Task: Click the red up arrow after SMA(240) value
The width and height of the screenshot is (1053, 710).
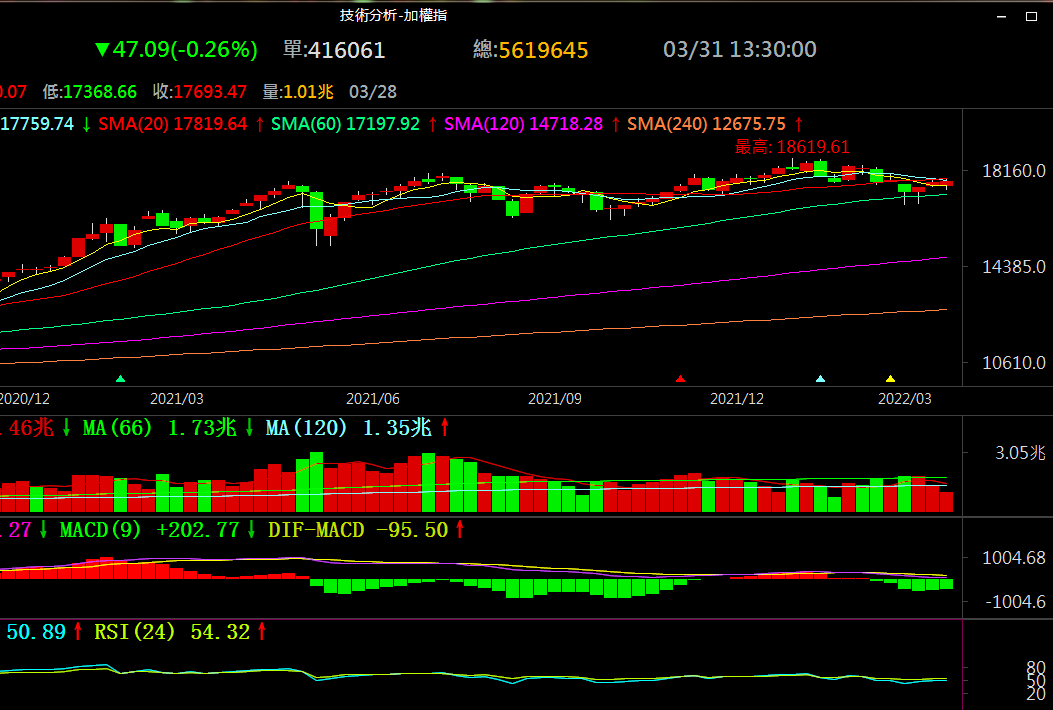Action: point(798,124)
